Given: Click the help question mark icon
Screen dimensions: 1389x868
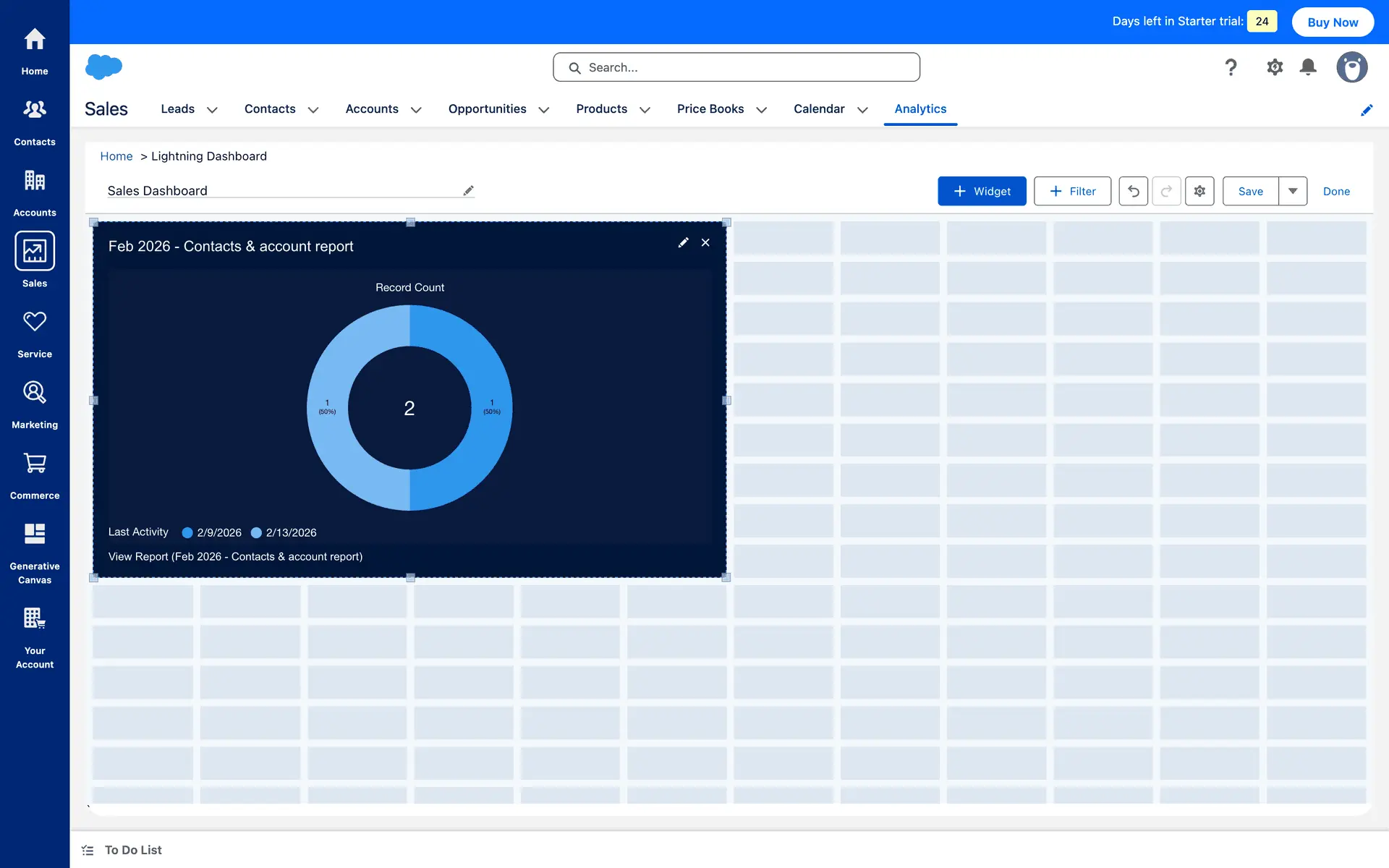Looking at the screenshot, I should pyautogui.click(x=1231, y=67).
